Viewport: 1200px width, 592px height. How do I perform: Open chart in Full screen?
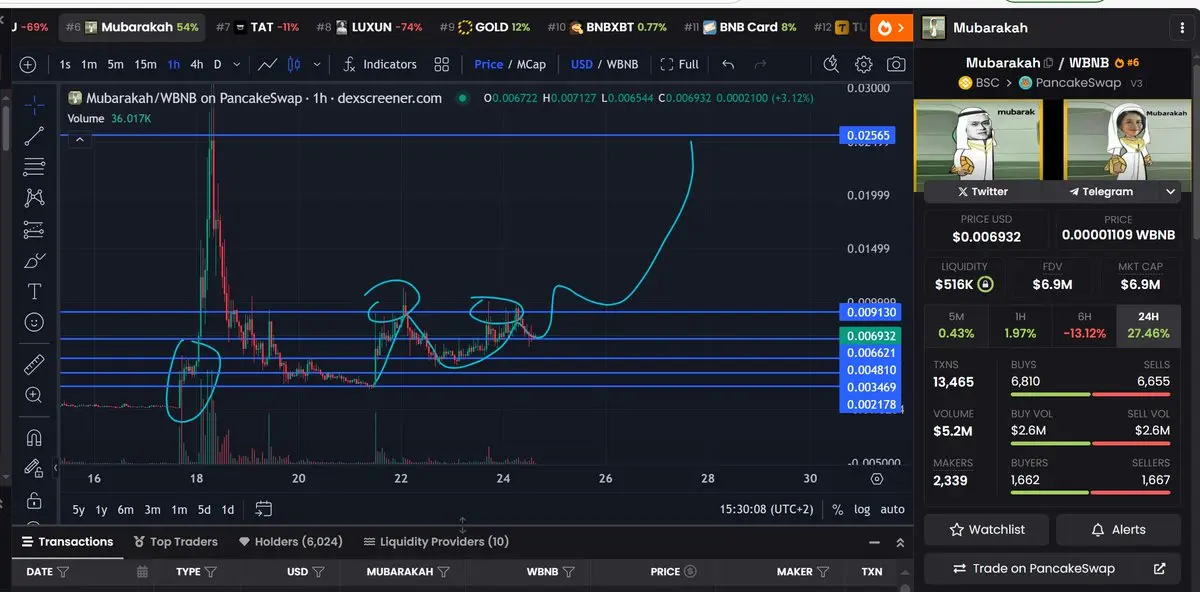point(680,64)
